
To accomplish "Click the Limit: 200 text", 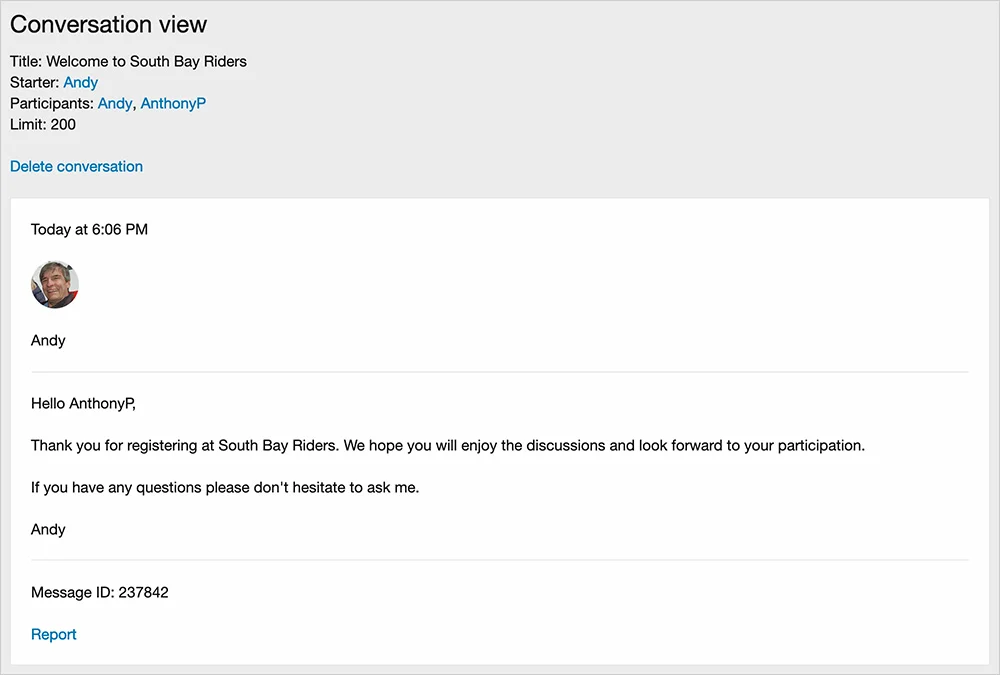I will pos(43,125).
